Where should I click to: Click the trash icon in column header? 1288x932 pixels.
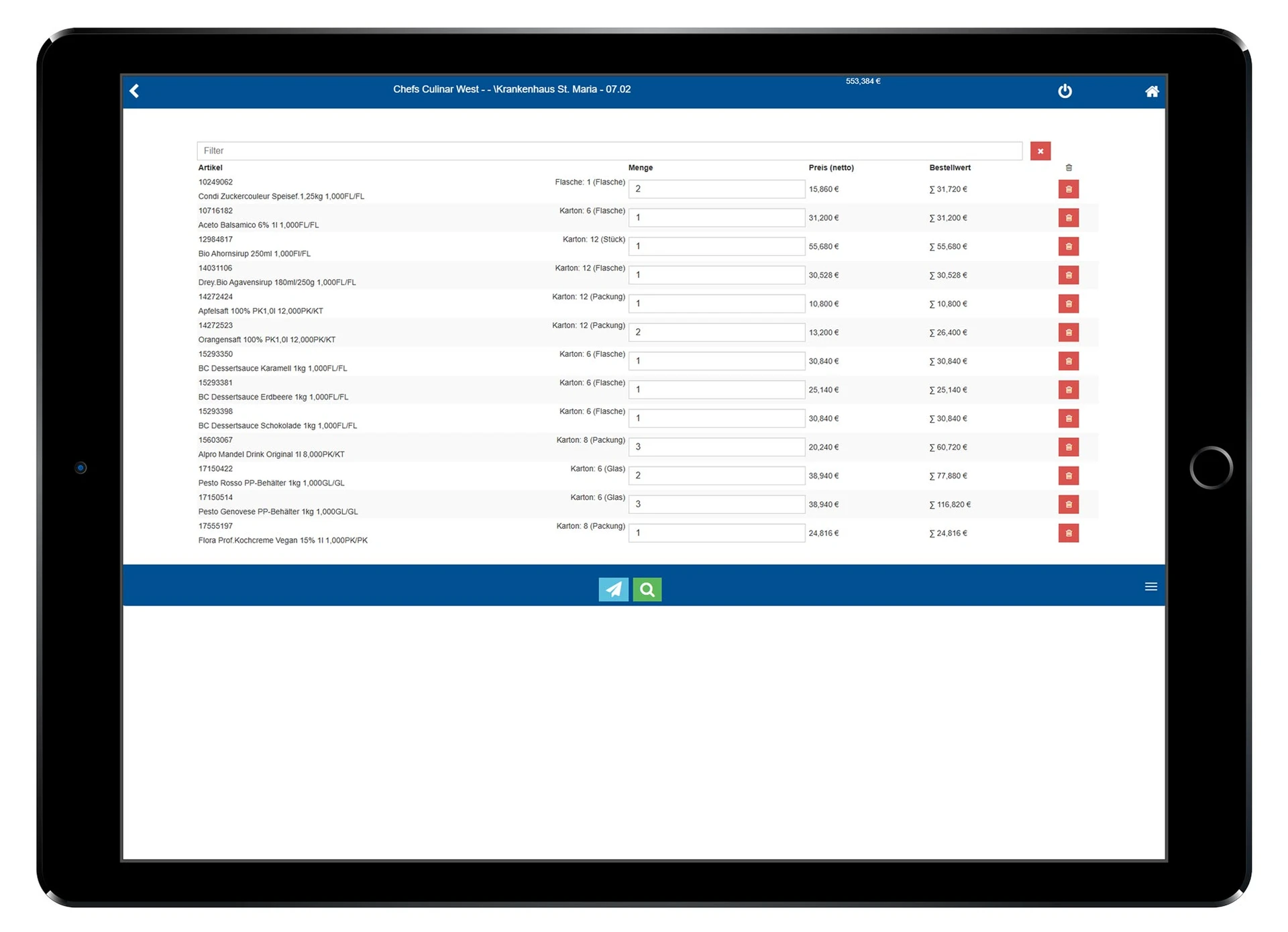1069,168
